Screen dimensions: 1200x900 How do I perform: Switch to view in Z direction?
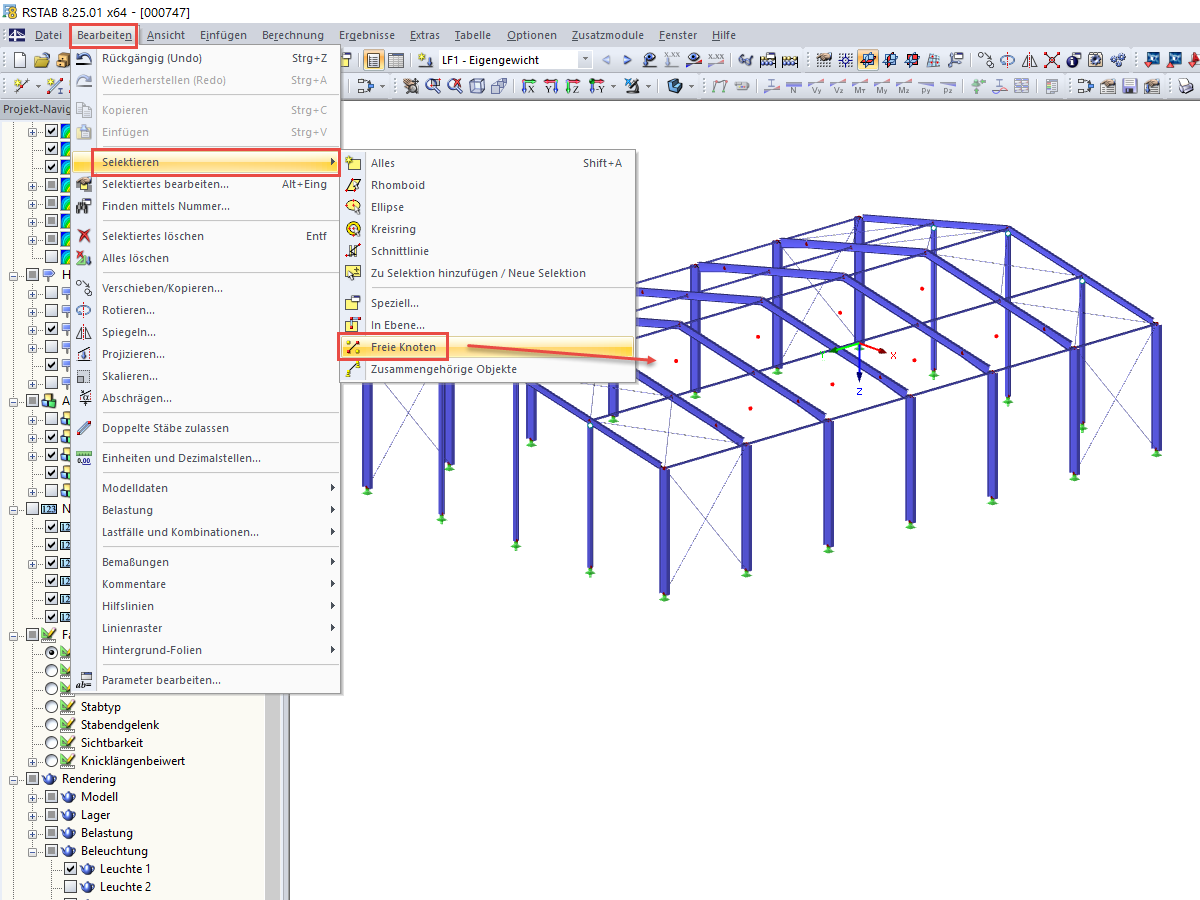pyautogui.click(x=573, y=87)
